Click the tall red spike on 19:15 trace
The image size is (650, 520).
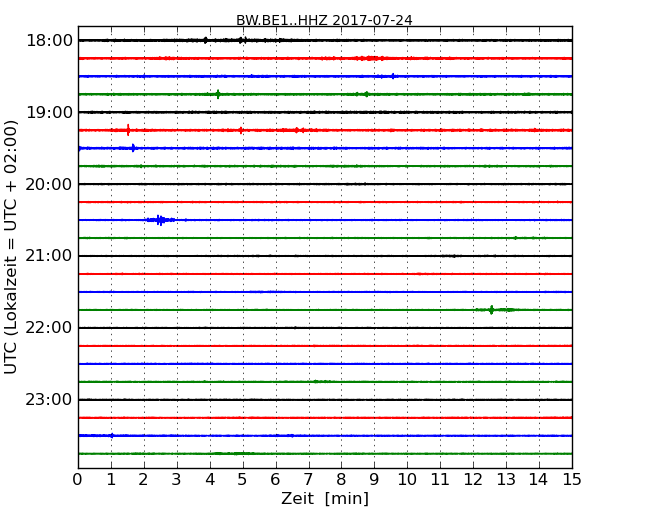tap(128, 130)
